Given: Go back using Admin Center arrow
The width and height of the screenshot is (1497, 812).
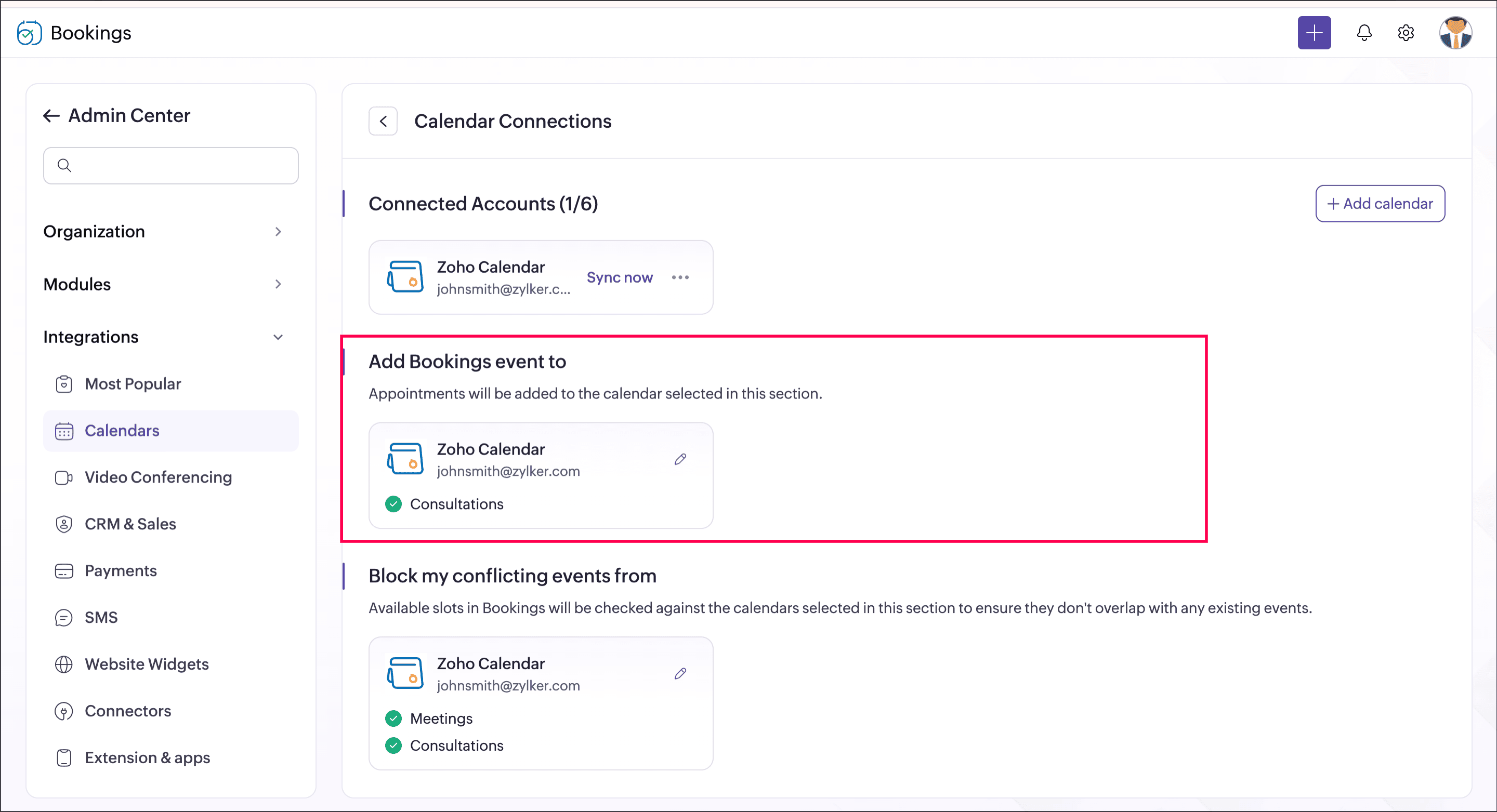Looking at the screenshot, I should click(x=52, y=115).
